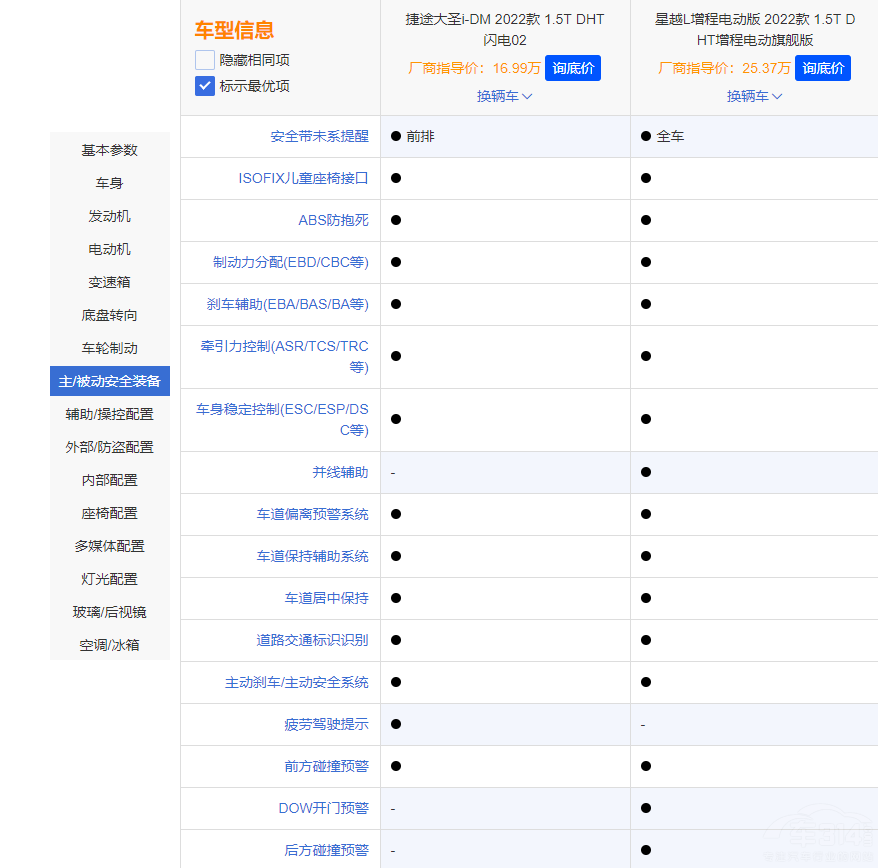
Task: Click the 疲劳驾驶提示 link
Action: (326, 724)
